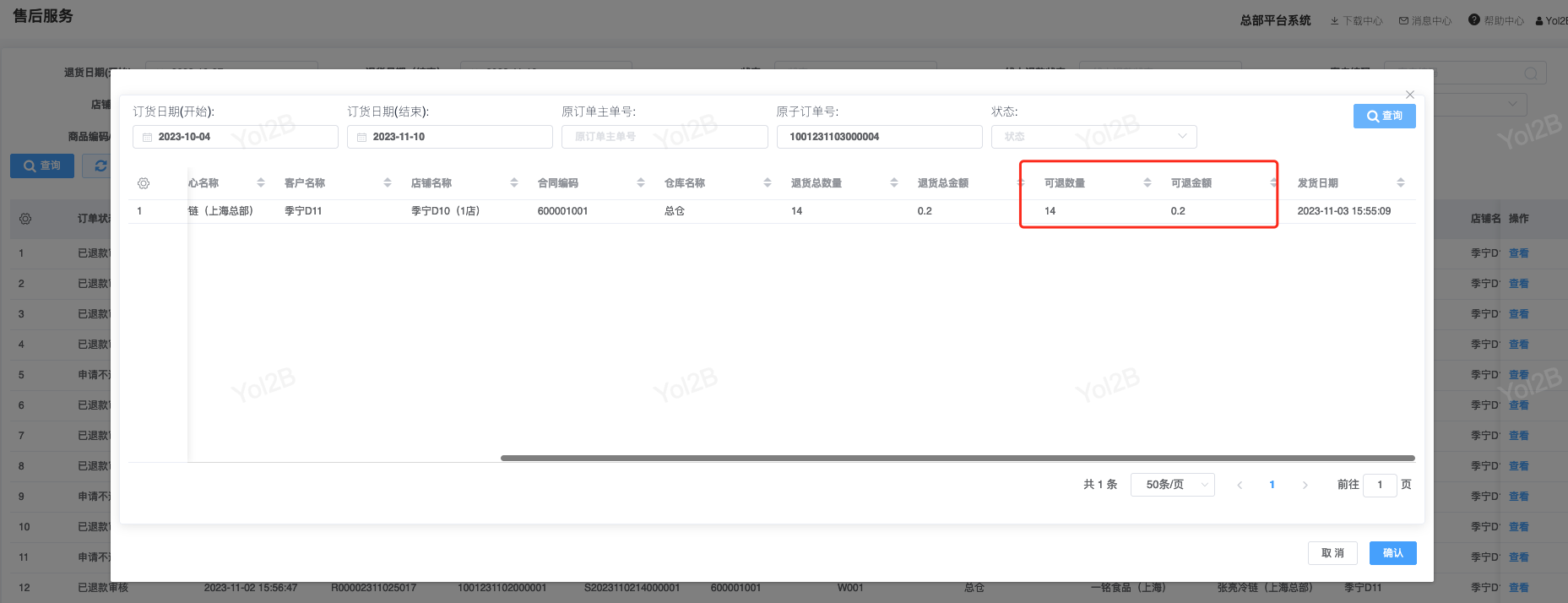This screenshot has height=603, width=1568.
Task: Click 查看 link in background row 1
Action: click(x=1518, y=253)
